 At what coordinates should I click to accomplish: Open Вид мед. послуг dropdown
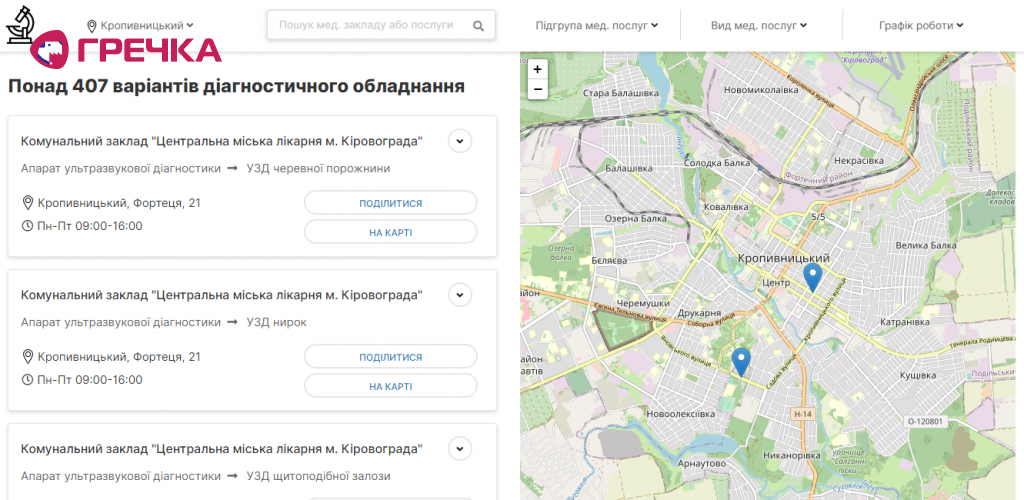click(759, 25)
